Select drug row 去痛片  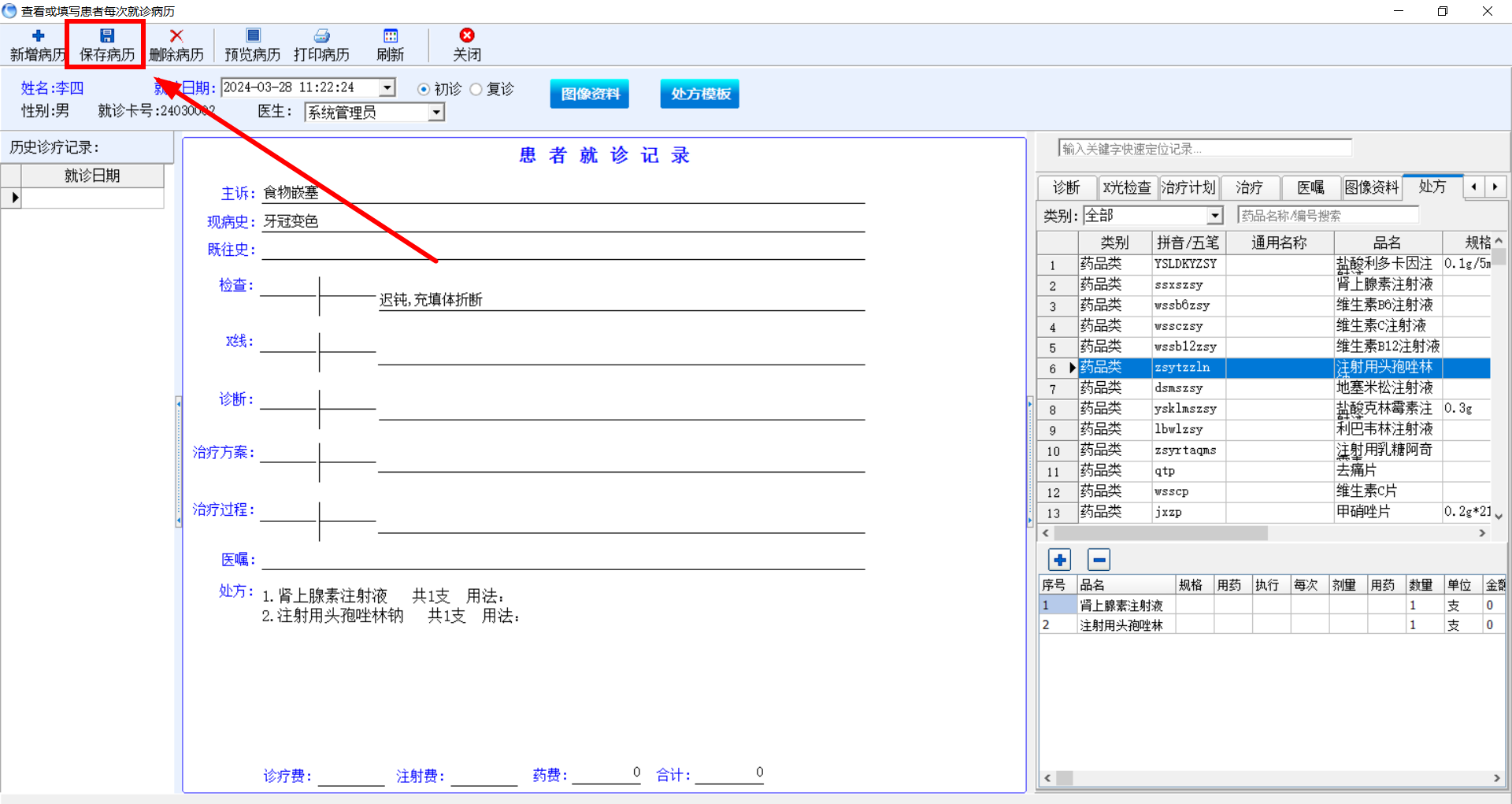1264,471
